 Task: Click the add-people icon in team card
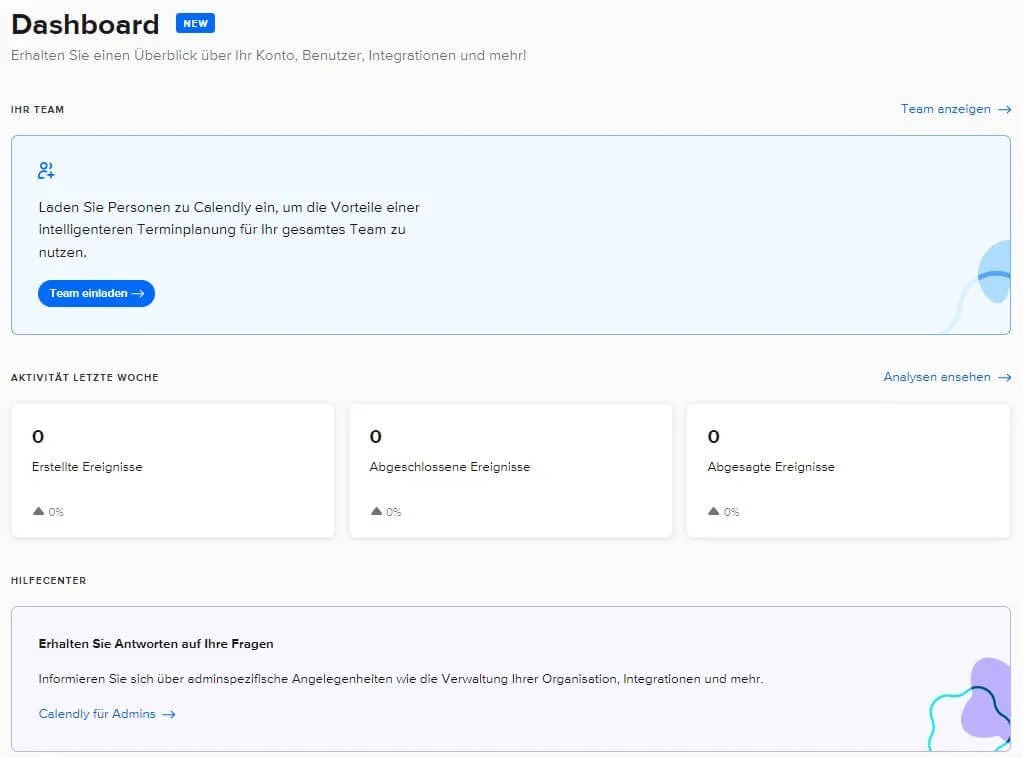[x=46, y=171]
